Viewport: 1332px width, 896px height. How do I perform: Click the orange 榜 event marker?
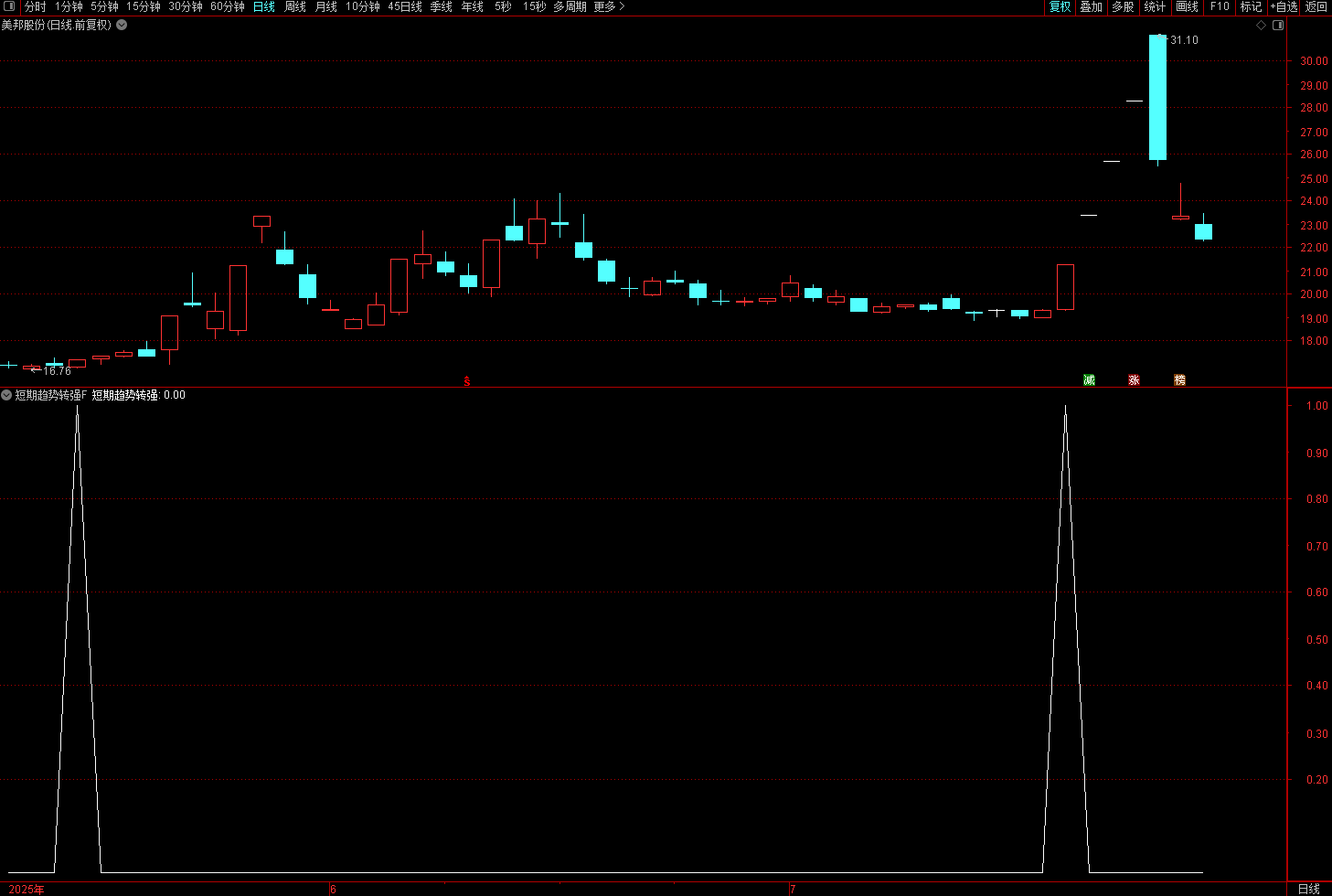click(1180, 380)
